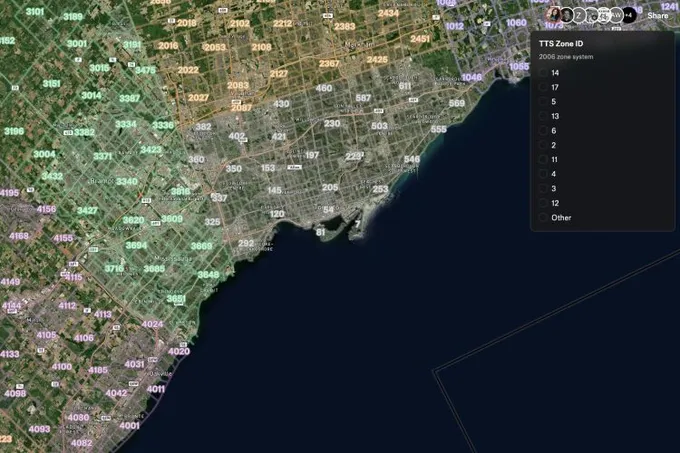The image size is (680, 453).
Task: Click zone label 2087 on the map
Action: (x=241, y=108)
